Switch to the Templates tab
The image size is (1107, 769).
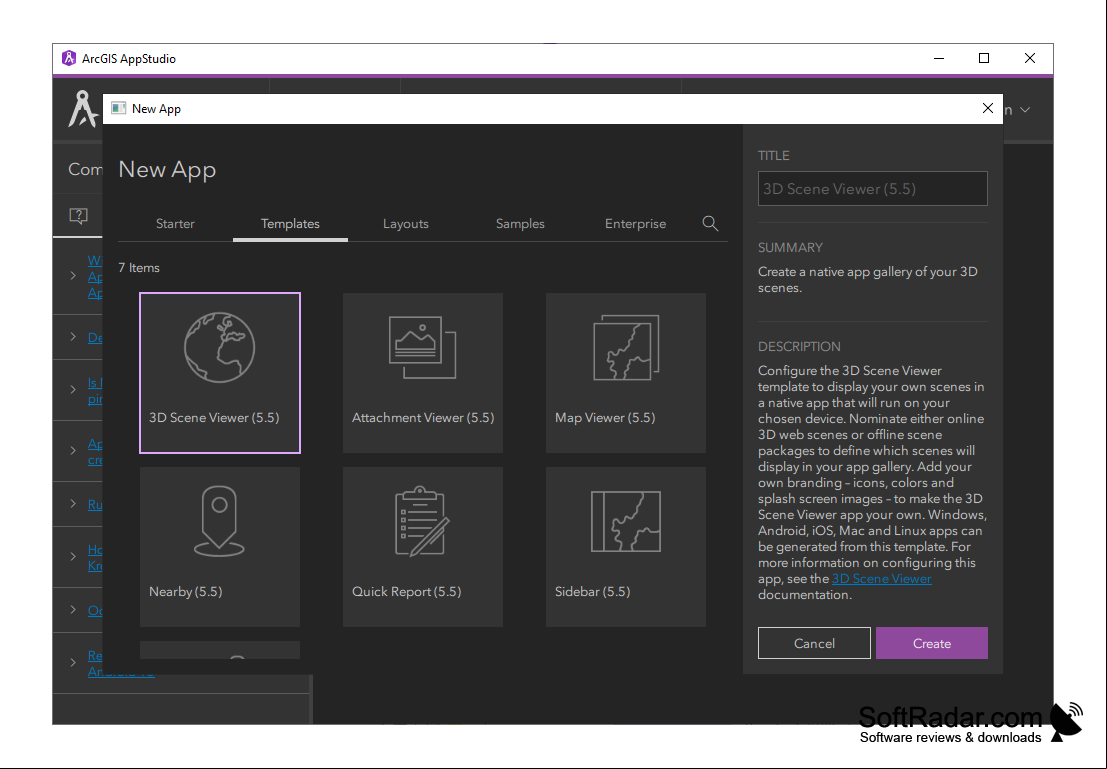[x=290, y=224]
